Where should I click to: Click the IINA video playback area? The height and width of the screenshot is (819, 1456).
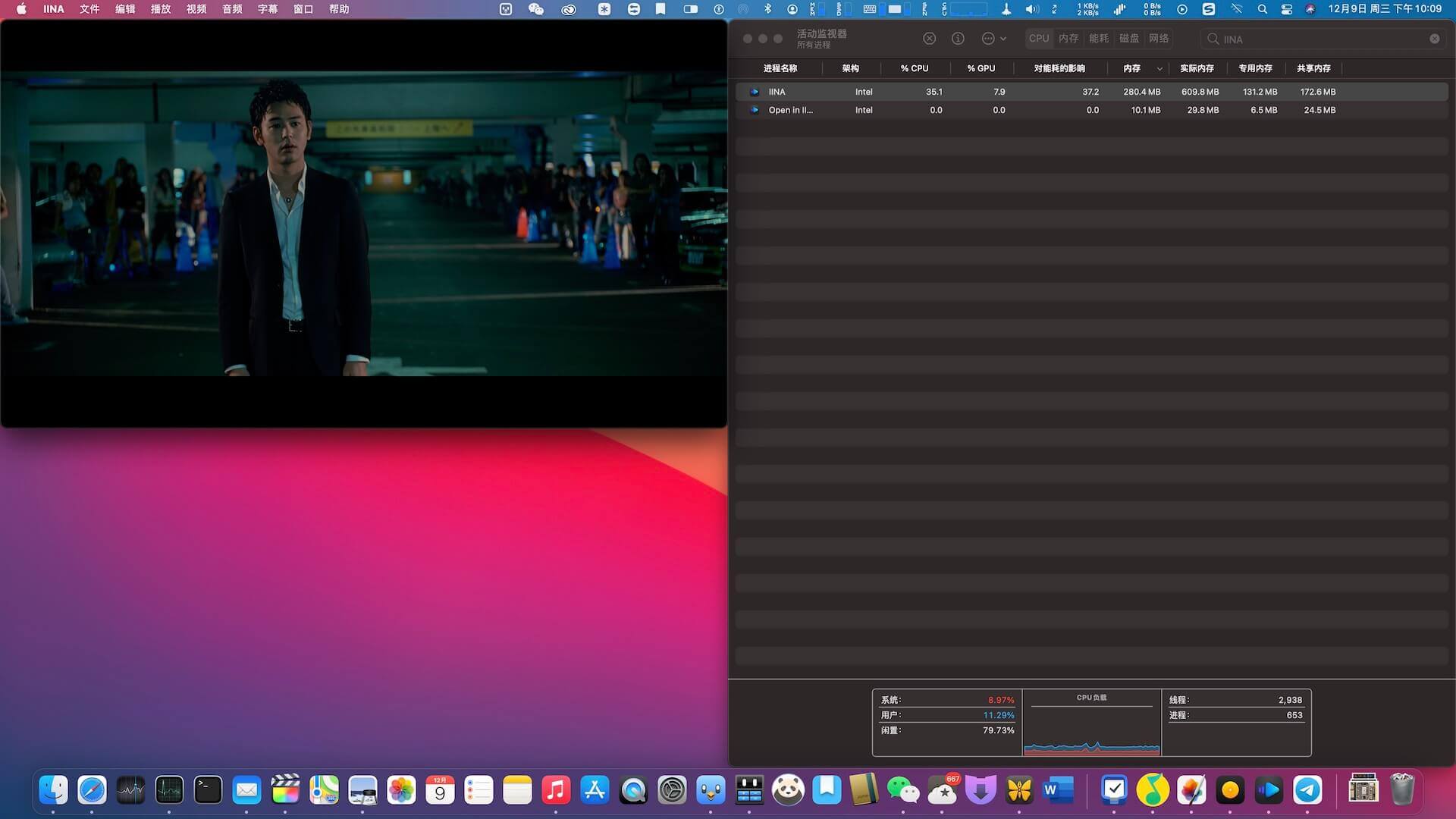(x=364, y=224)
